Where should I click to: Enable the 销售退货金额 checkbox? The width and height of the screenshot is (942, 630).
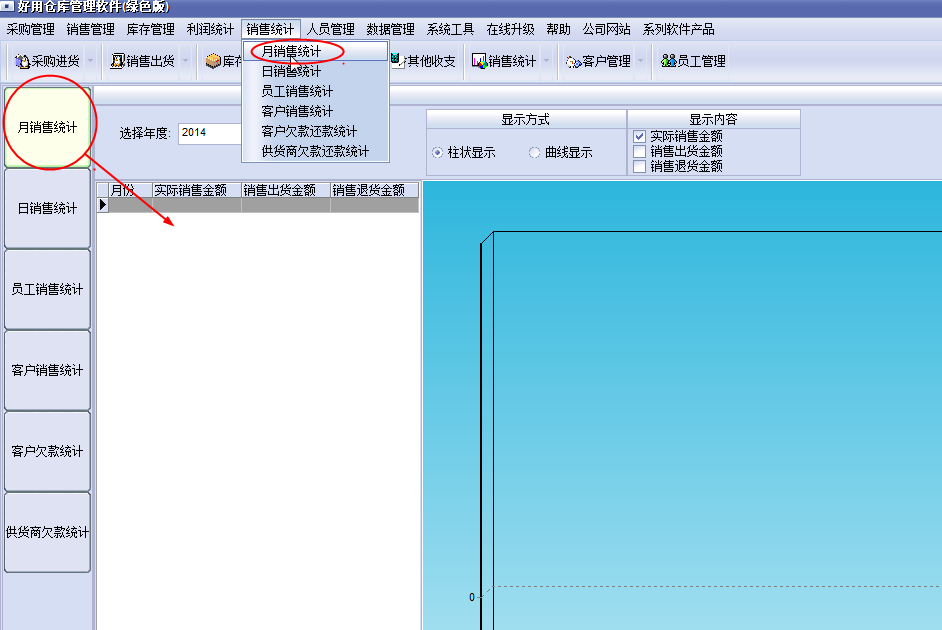[640, 167]
